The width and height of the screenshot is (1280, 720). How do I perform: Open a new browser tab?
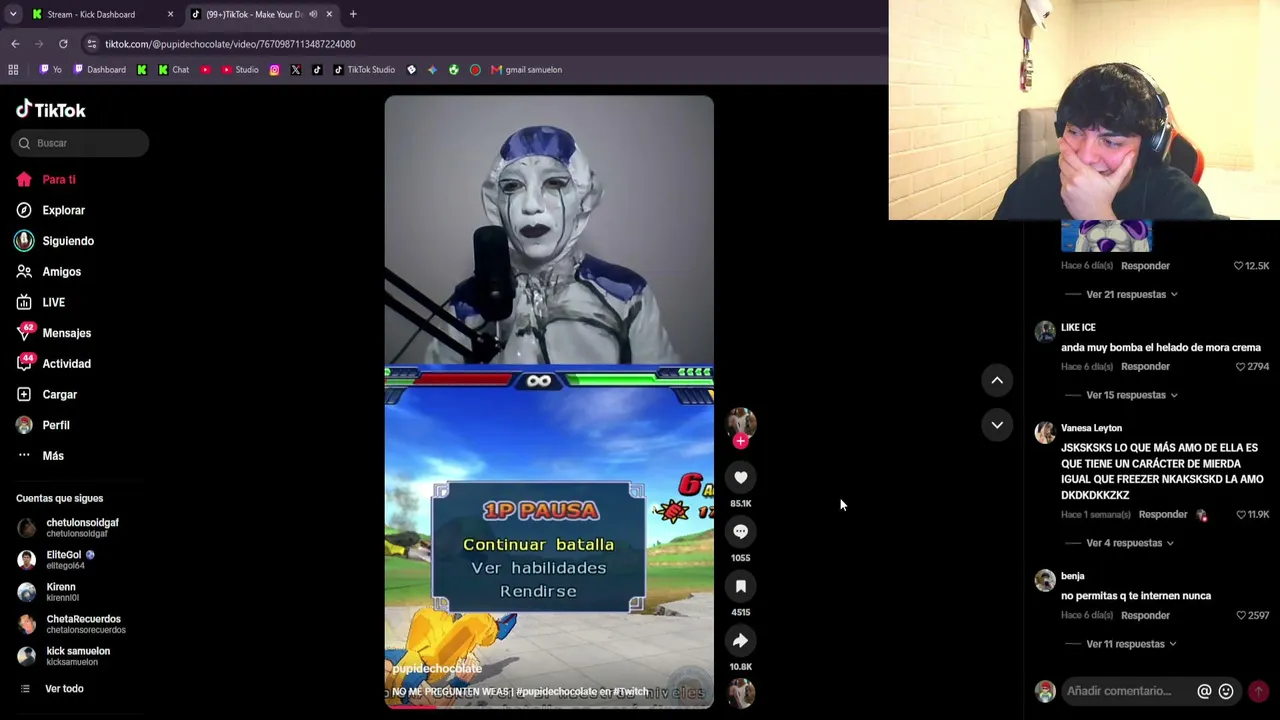tap(353, 14)
